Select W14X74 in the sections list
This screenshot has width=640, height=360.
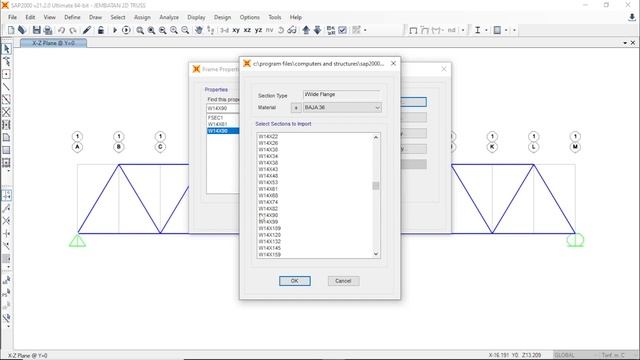pos(268,202)
